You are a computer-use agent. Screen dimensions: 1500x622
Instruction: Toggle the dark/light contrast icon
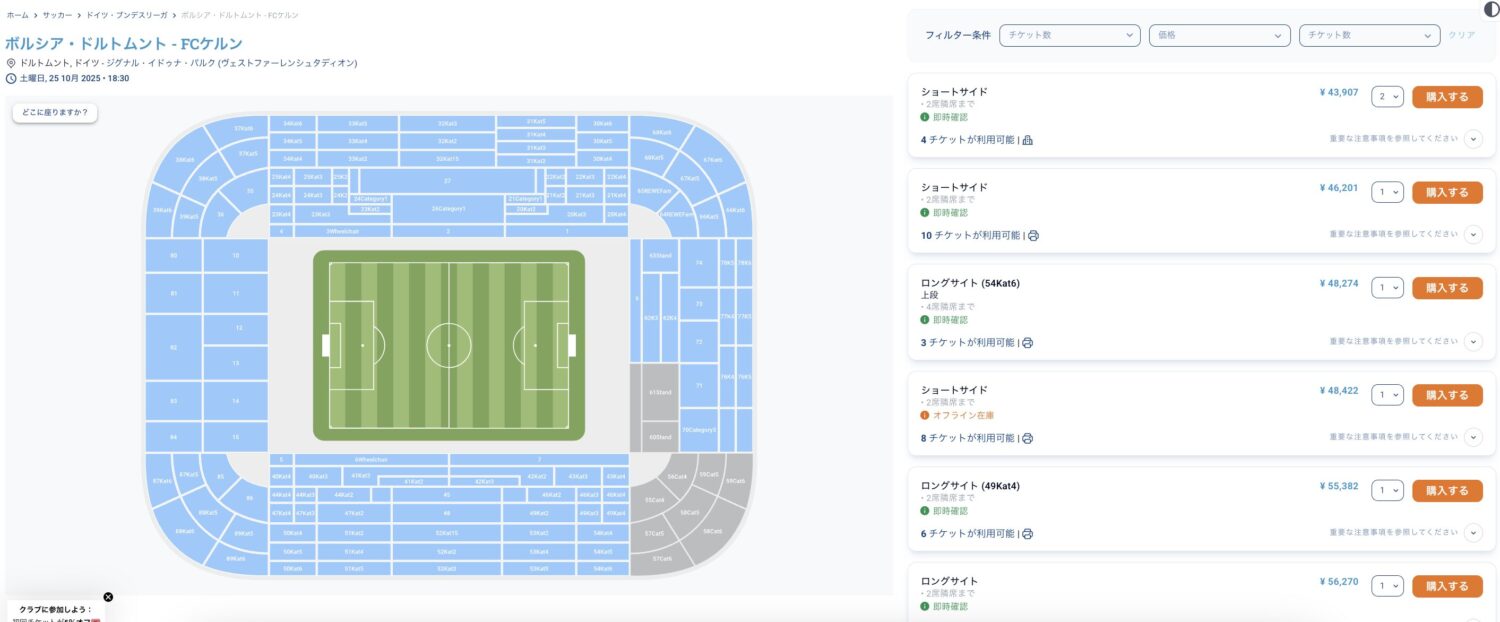point(1491,9)
